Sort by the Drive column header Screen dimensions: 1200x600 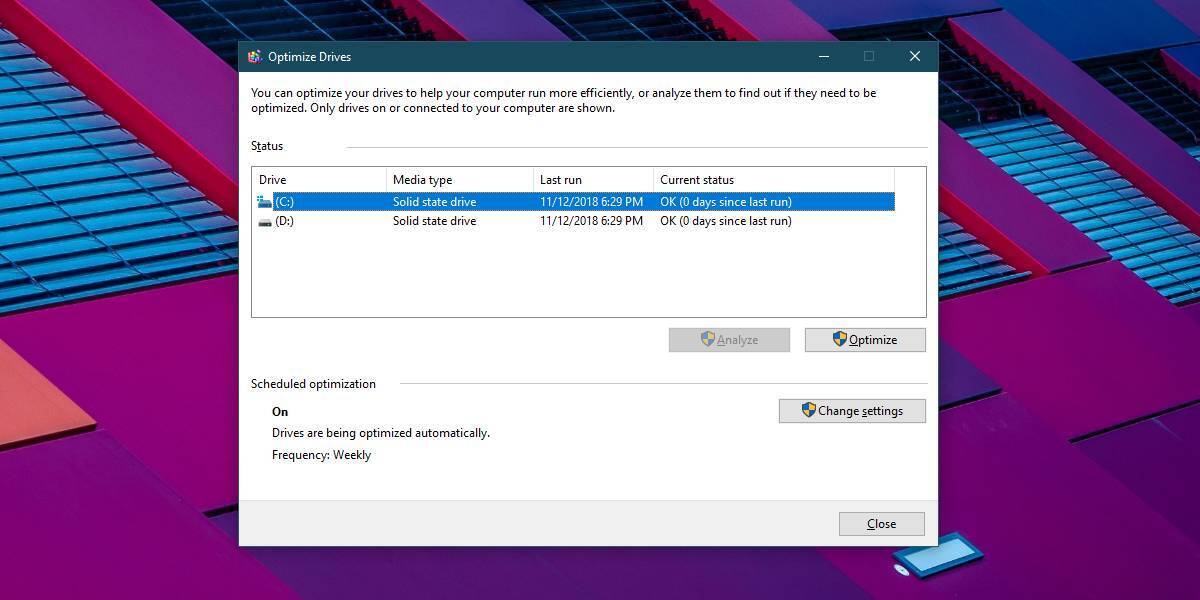(319, 180)
